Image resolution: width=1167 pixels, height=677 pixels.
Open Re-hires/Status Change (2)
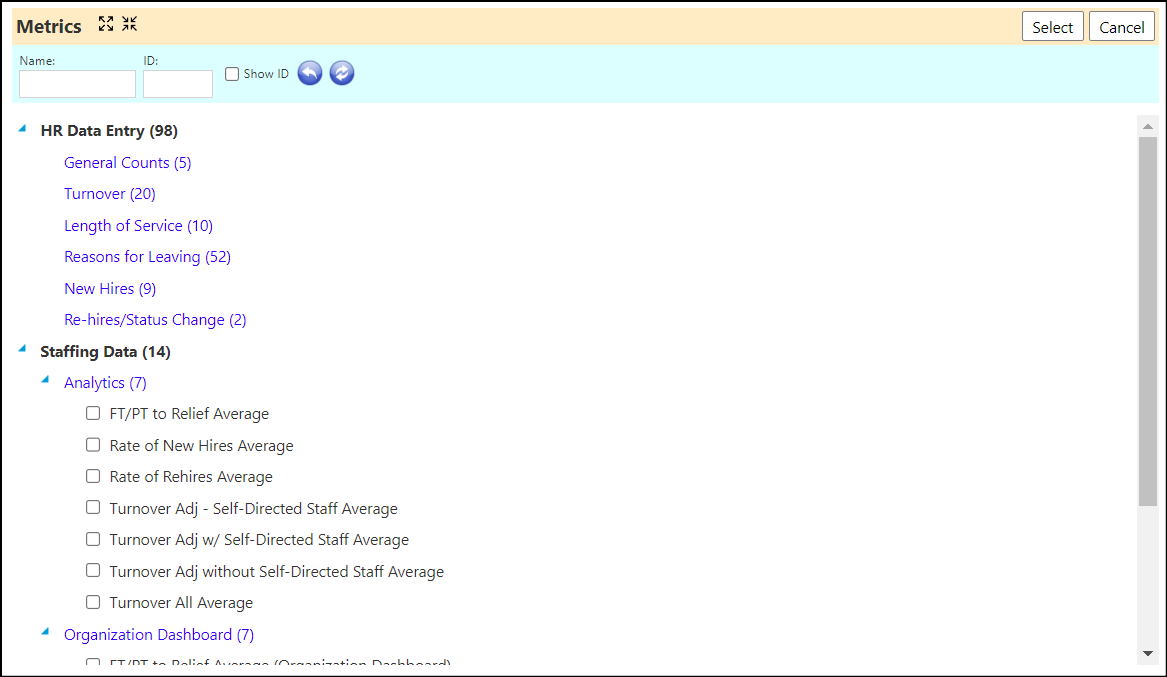coord(155,320)
